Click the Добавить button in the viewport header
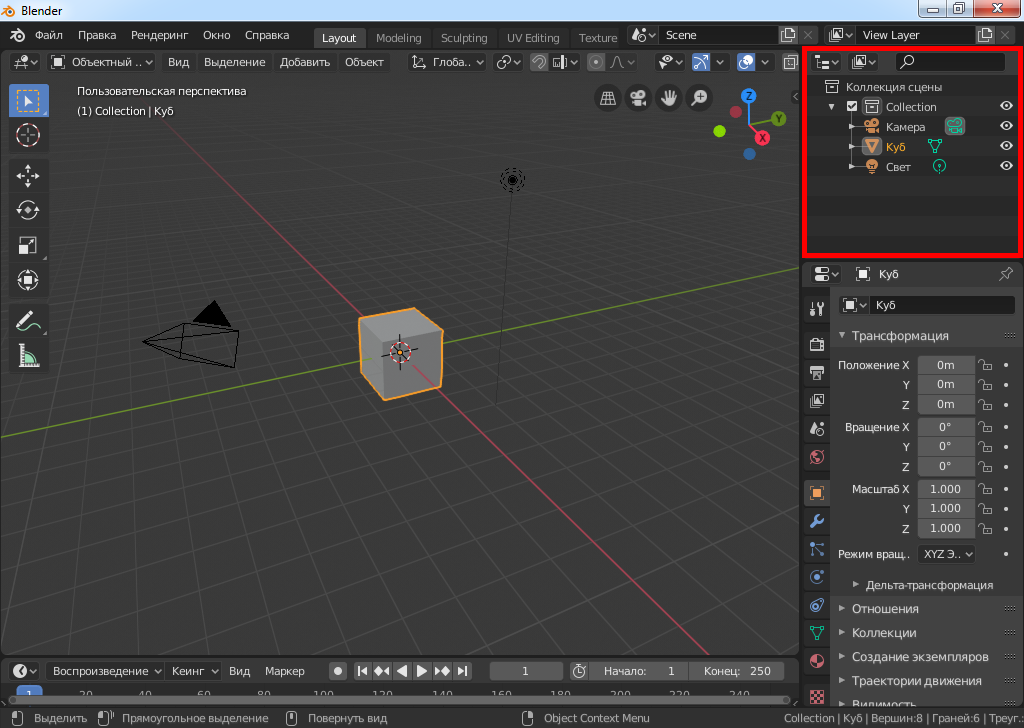The width and height of the screenshot is (1024, 728). (x=305, y=62)
